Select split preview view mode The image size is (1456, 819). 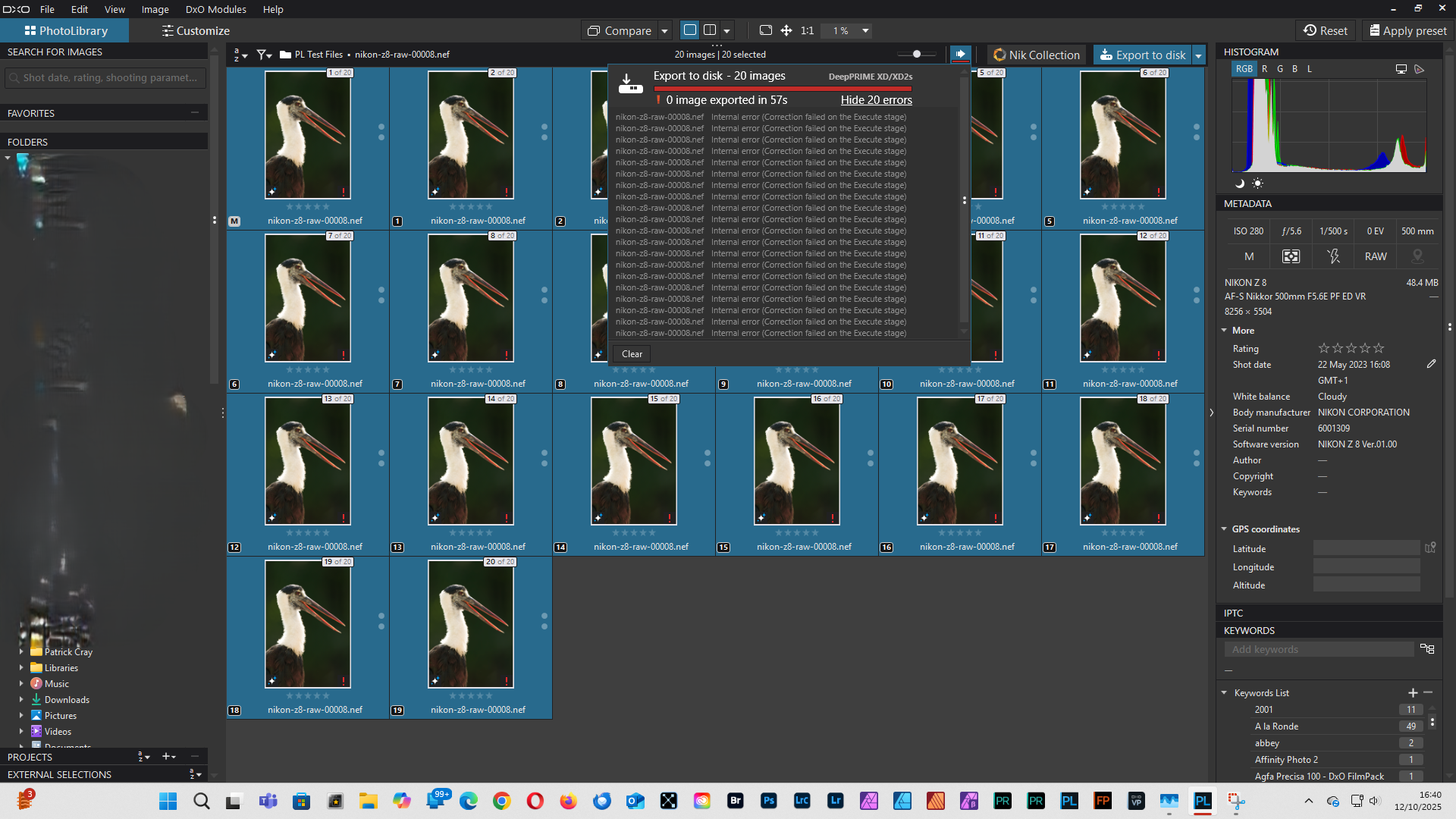(x=710, y=30)
